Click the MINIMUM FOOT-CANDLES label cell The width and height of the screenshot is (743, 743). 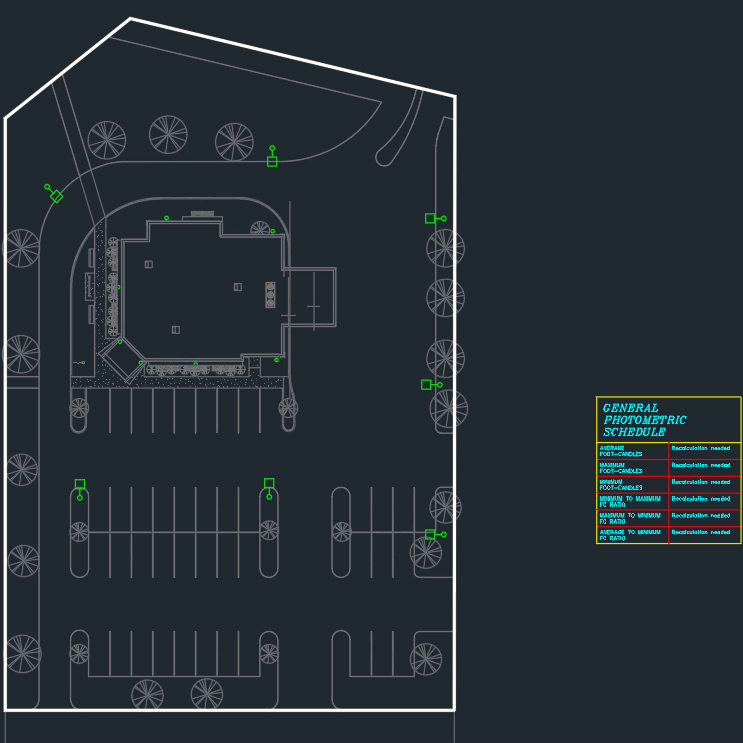[632, 485]
